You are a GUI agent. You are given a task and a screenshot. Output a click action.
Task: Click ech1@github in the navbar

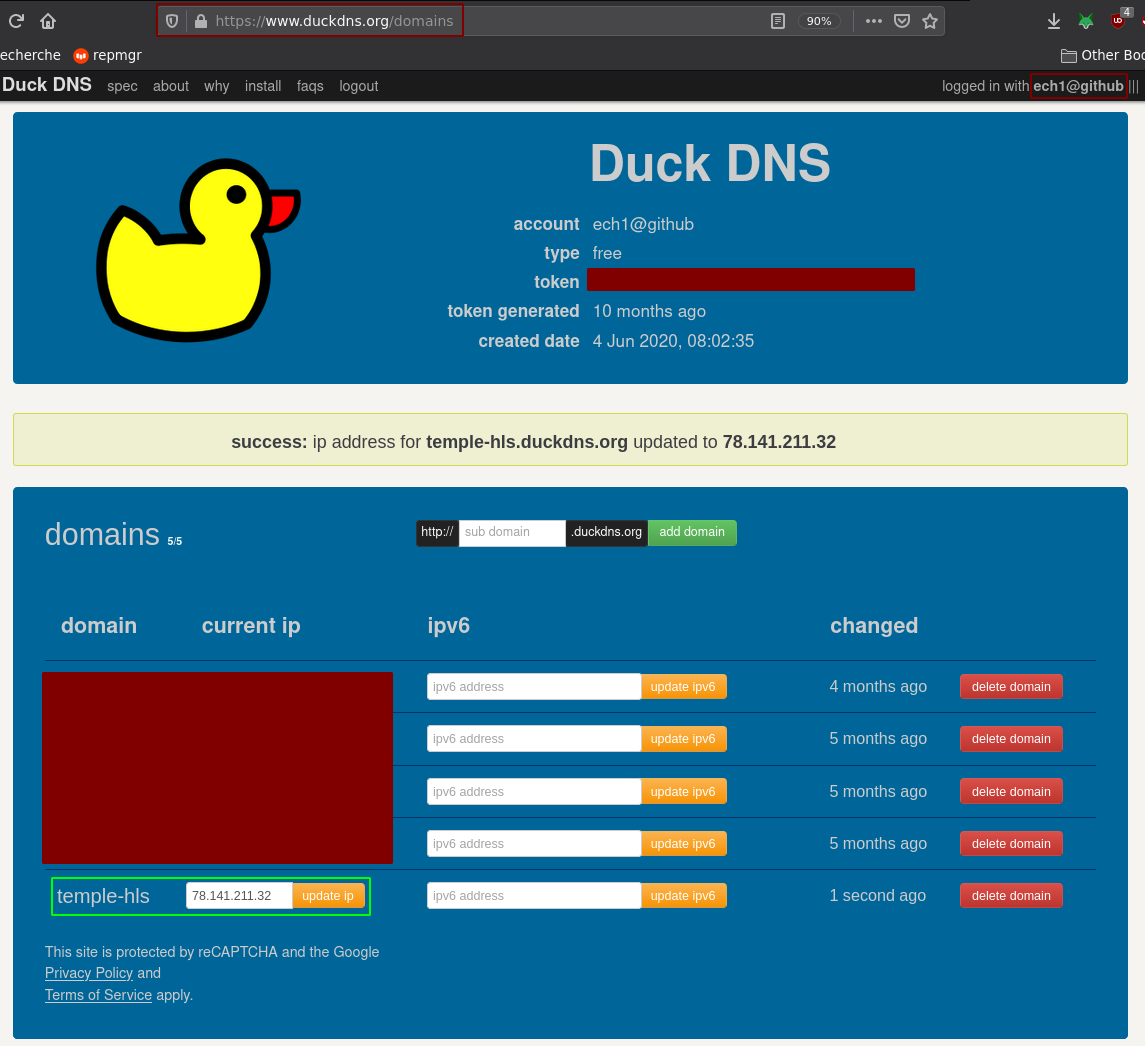pos(1078,86)
